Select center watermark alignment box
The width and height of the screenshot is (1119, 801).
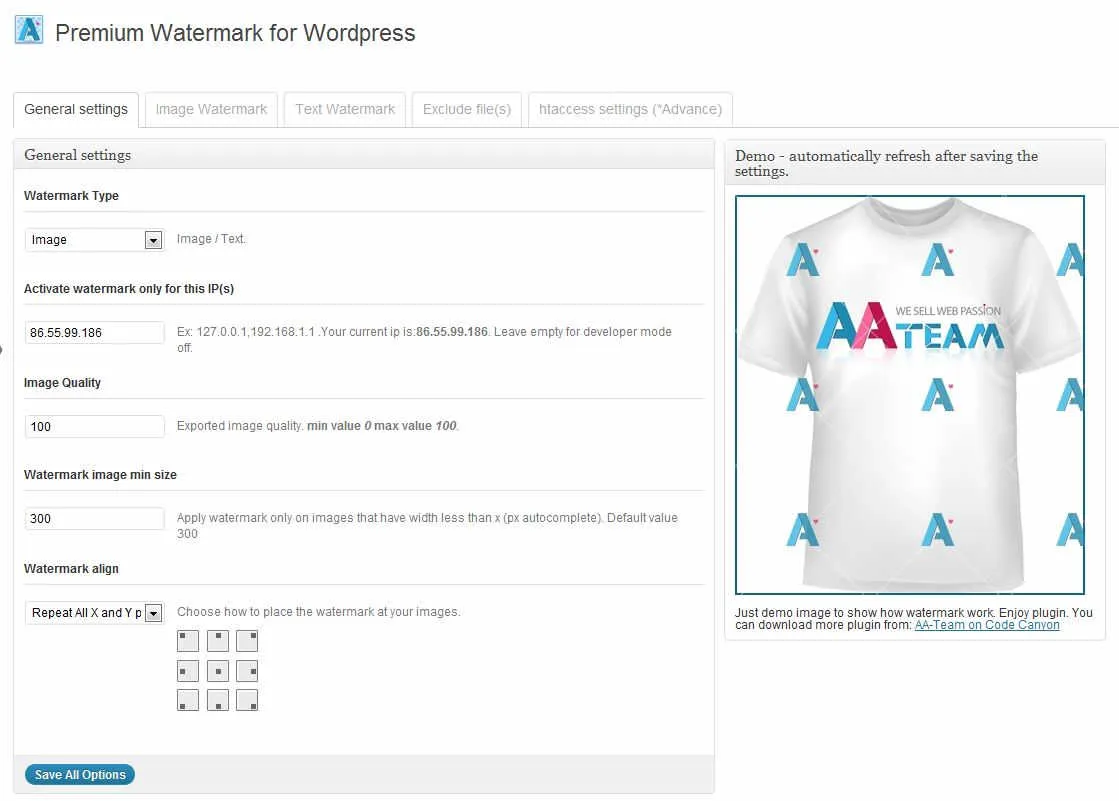[x=218, y=670]
